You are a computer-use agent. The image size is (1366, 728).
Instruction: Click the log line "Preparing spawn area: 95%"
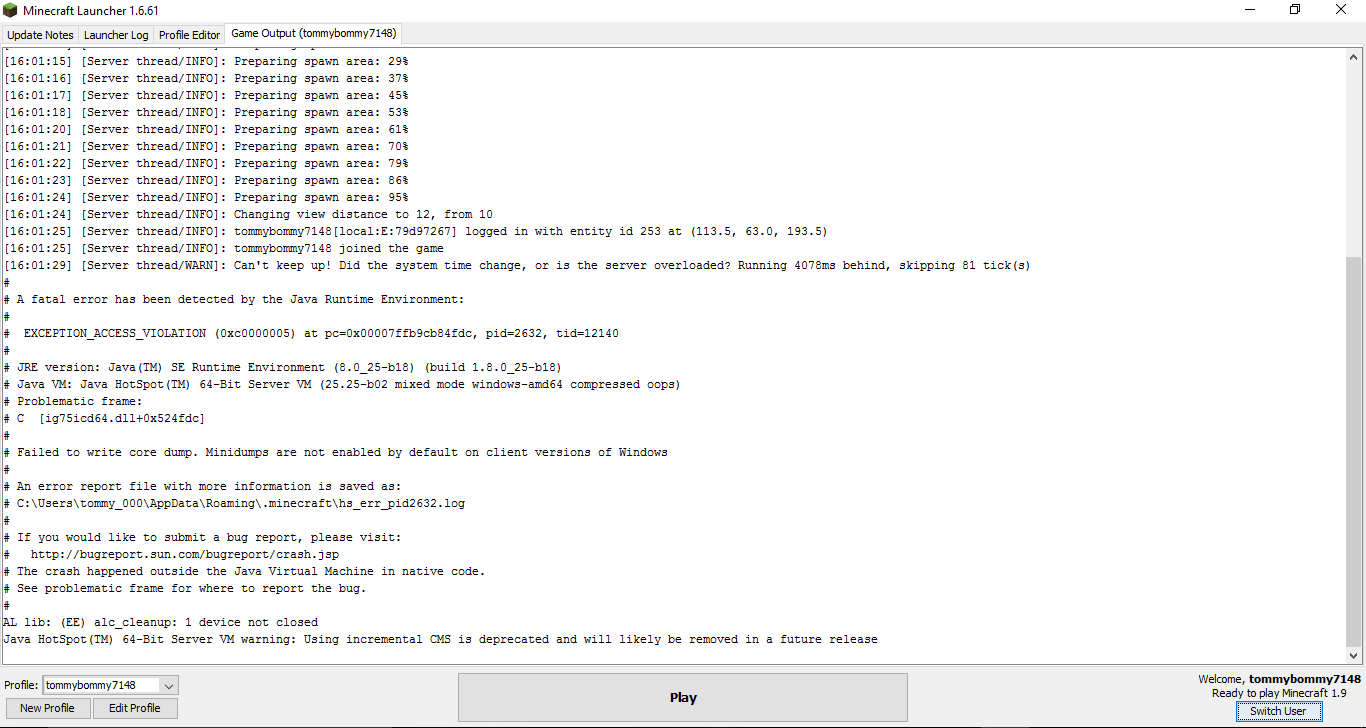(x=206, y=197)
